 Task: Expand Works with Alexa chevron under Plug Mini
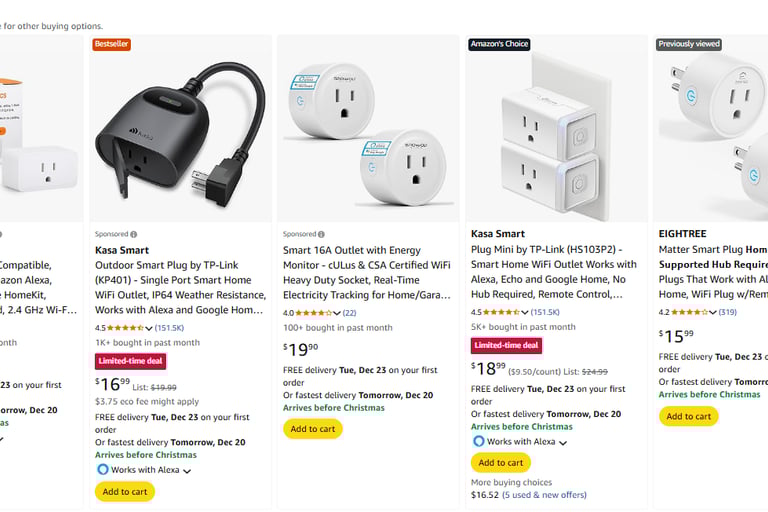pos(563,442)
